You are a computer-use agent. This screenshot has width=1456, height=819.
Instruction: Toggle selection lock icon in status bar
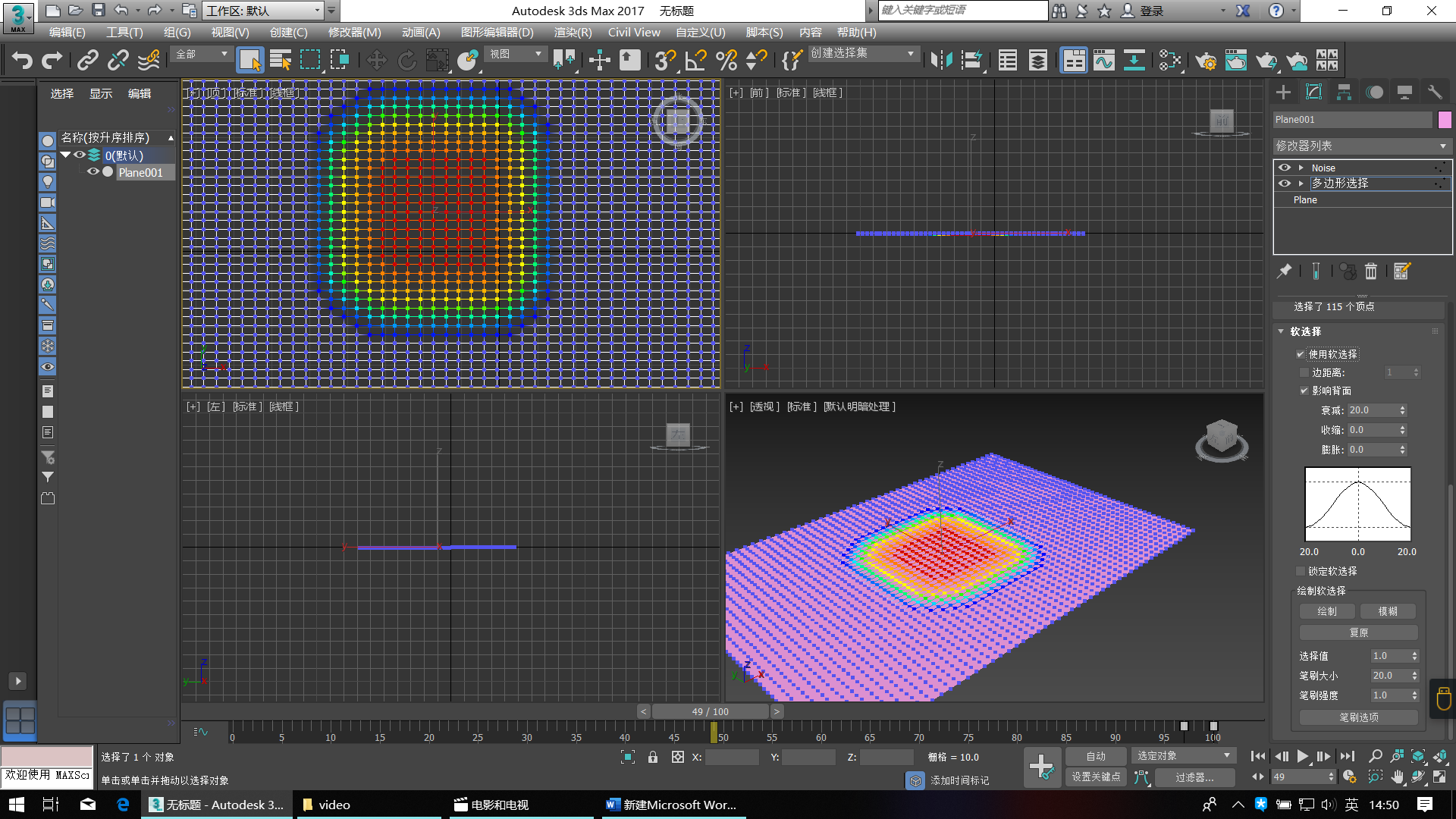coord(653,757)
